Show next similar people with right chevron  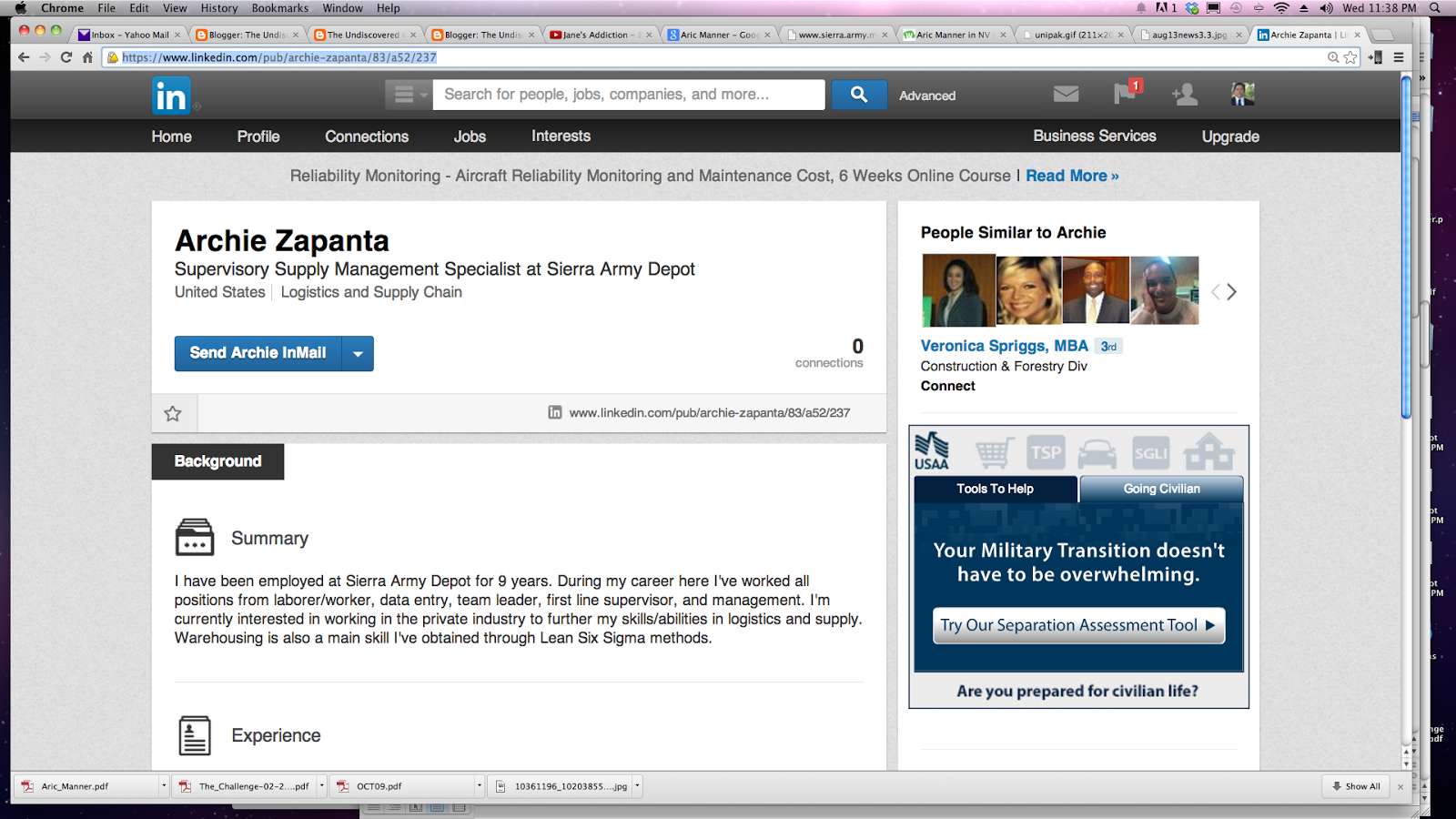click(x=1232, y=292)
